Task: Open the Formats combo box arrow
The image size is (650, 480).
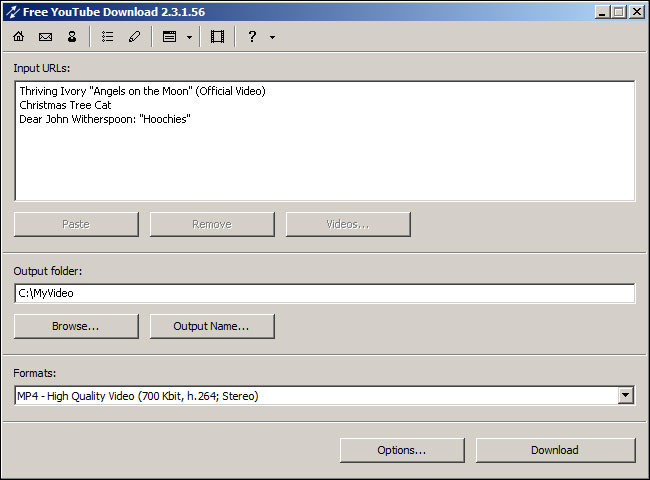Action: pos(626,396)
